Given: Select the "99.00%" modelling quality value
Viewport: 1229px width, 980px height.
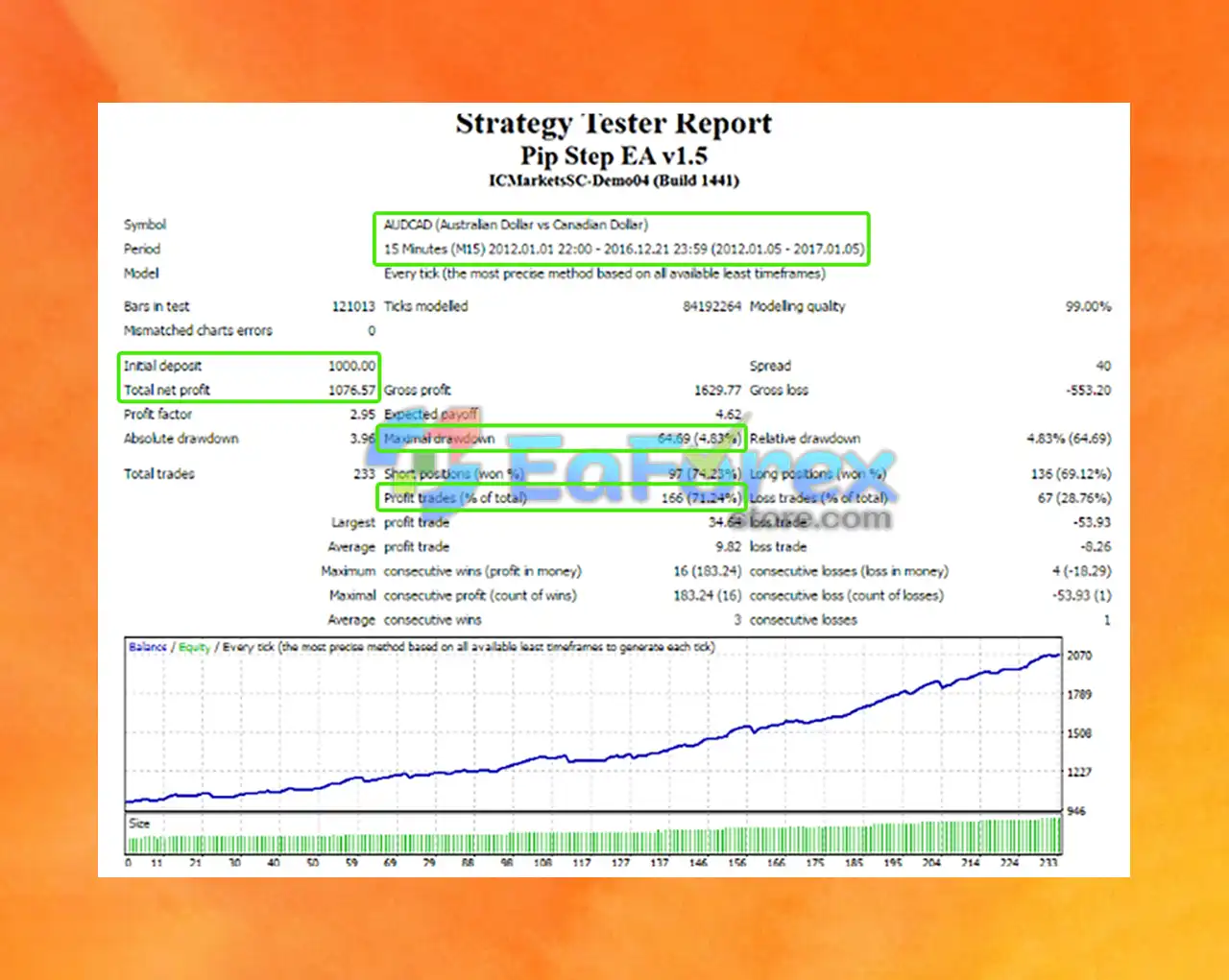Looking at the screenshot, I should click(1088, 306).
